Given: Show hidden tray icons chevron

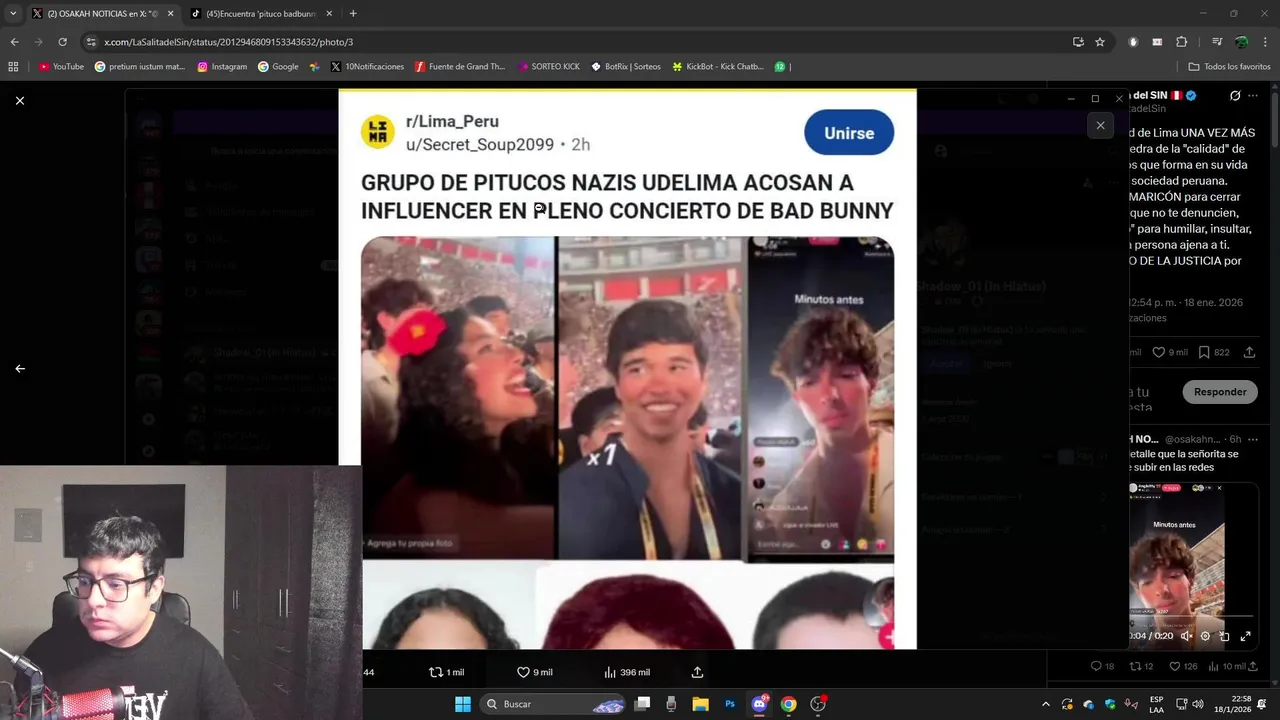Looking at the screenshot, I should 1046,704.
